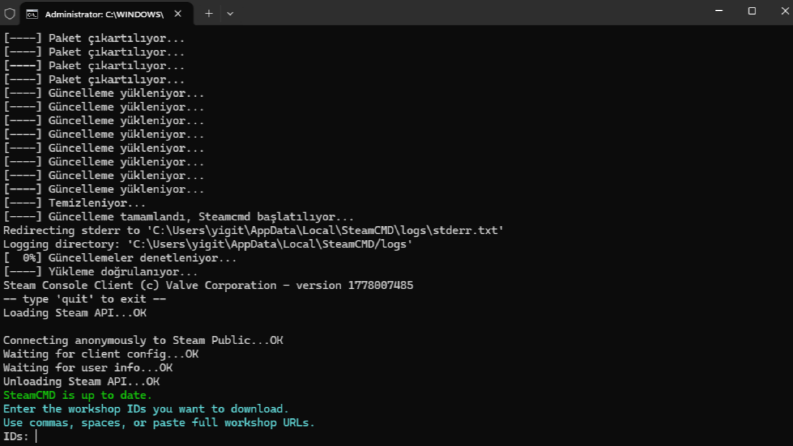This screenshot has width=793, height=446.
Task: Click the 'Logging directory' path line
Action: click(208, 244)
